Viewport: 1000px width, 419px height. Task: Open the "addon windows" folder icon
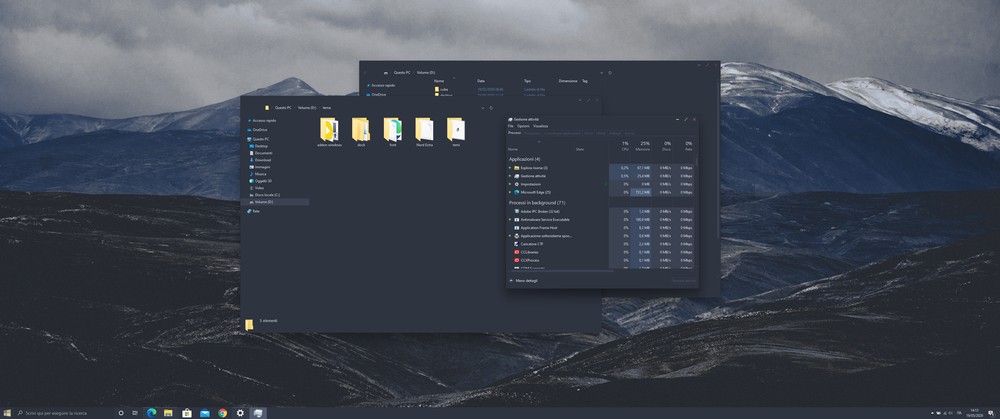pyautogui.click(x=329, y=130)
